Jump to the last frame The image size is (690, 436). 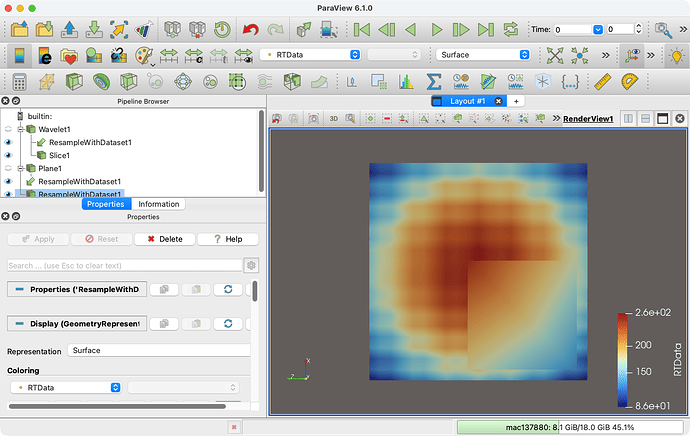coord(486,29)
